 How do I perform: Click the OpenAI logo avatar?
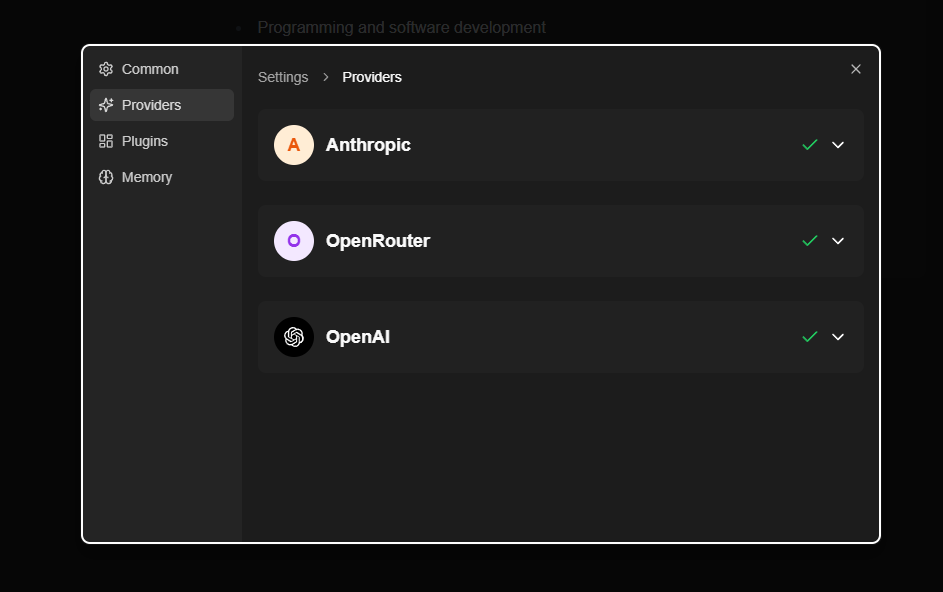[x=294, y=337]
